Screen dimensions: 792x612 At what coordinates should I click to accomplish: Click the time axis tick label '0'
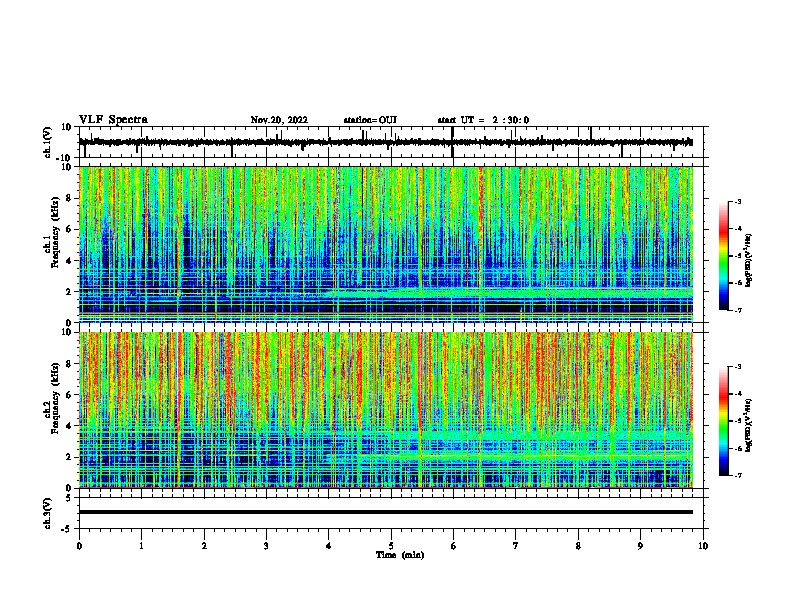(x=79, y=546)
